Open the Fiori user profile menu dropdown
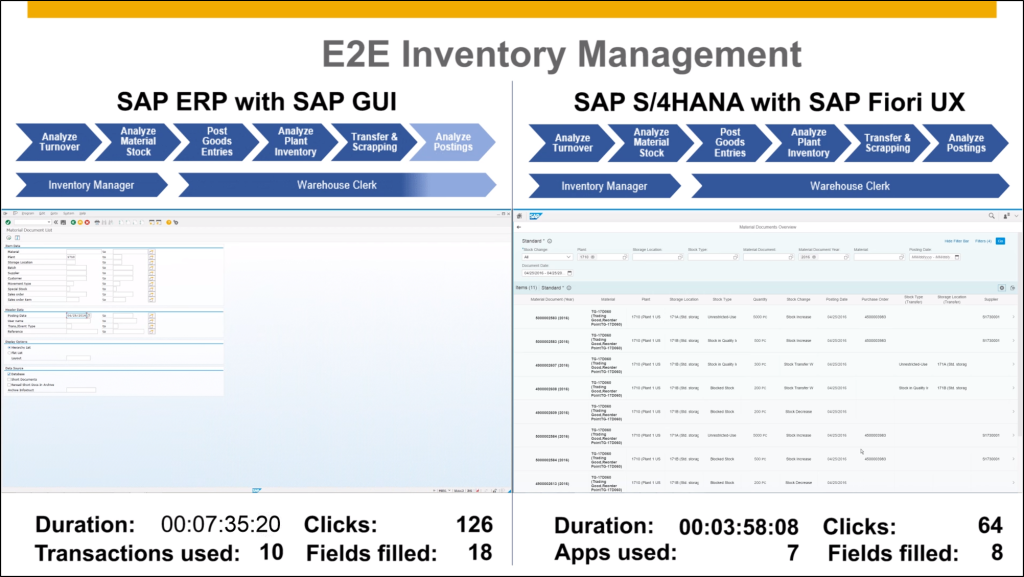This screenshot has width=1024, height=577. click(x=1009, y=215)
